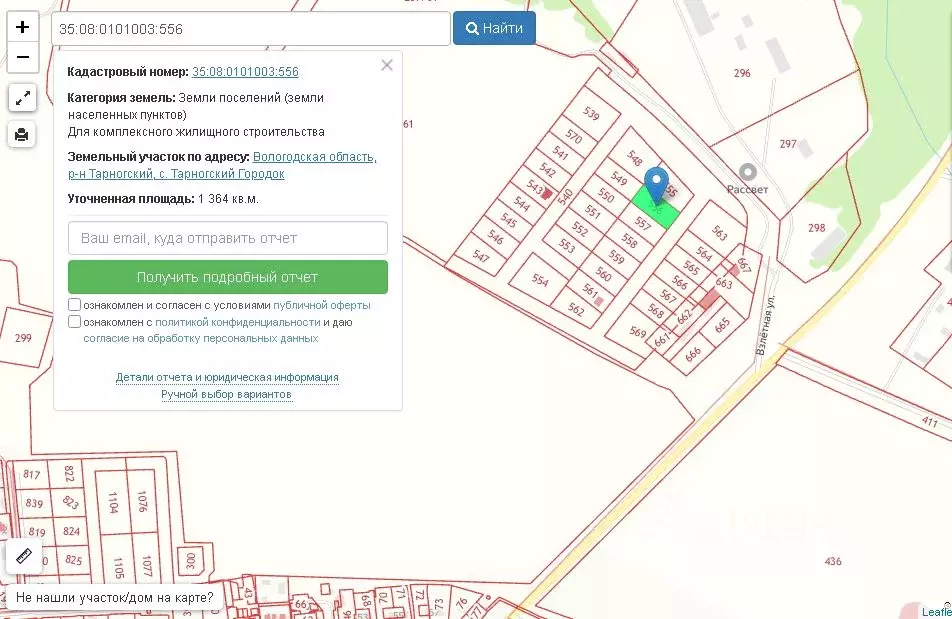This screenshot has width=952, height=619.
Task: Select parcel 553 on the map
Action: click(566, 245)
